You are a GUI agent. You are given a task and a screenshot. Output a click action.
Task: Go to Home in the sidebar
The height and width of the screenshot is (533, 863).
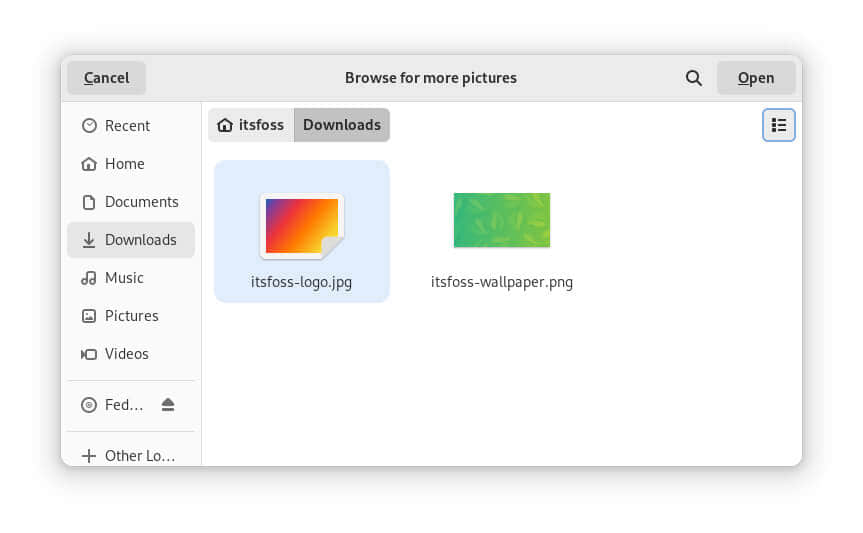click(124, 164)
